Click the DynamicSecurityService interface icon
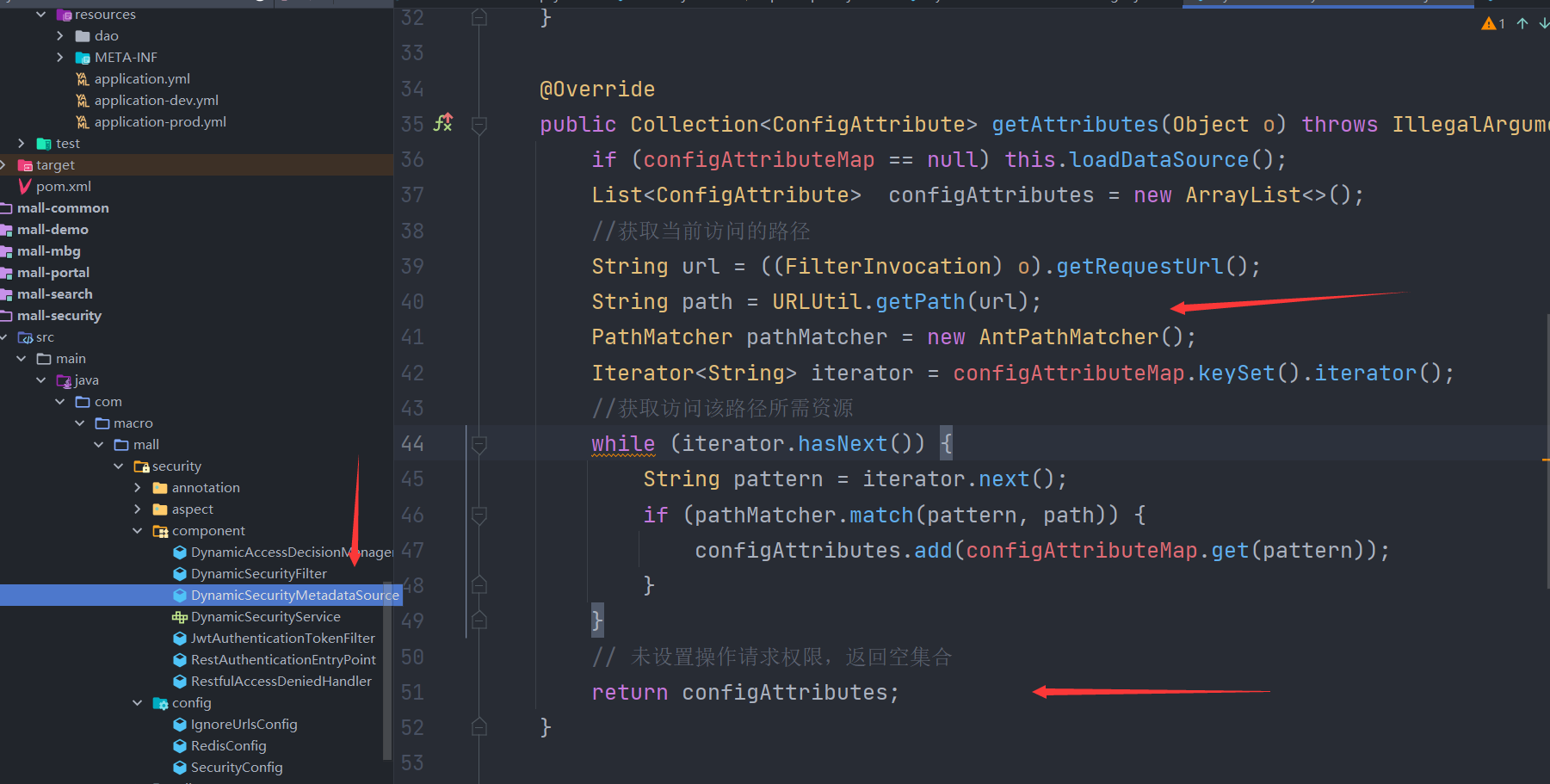This screenshot has height=784, width=1550. click(x=180, y=616)
